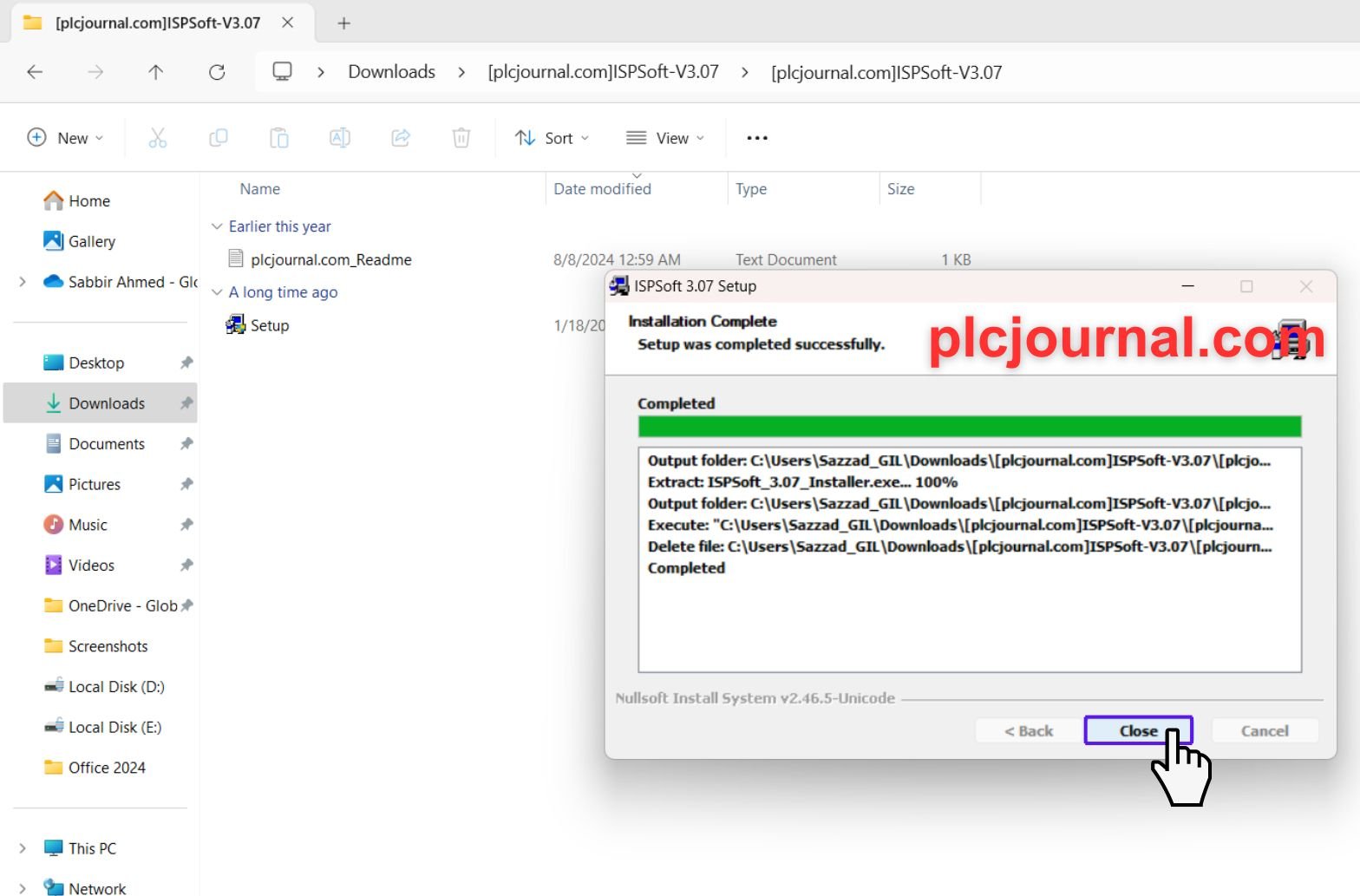This screenshot has width=1360, height=896.
Task: Click the Paste clipboard icon
Action: pyautogui.click(x=278, y=137)
